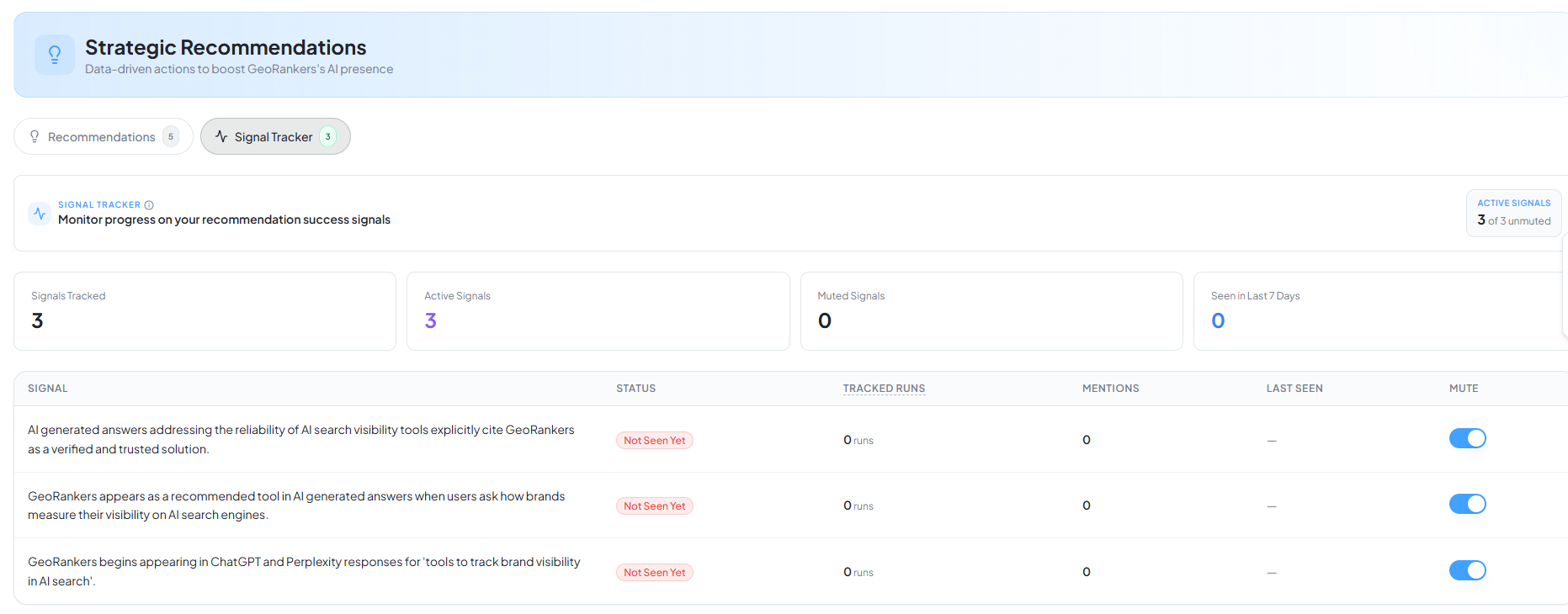1568x614 pixels.
Task: Click the Strategic Recommendations heading
Action: pos(226,47)
